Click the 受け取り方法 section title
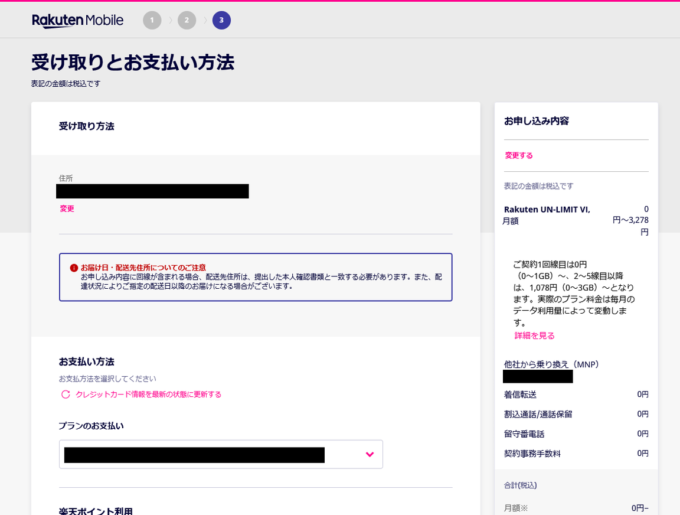Viewport: 680px width, 515px height. click(x=87, y=126)
